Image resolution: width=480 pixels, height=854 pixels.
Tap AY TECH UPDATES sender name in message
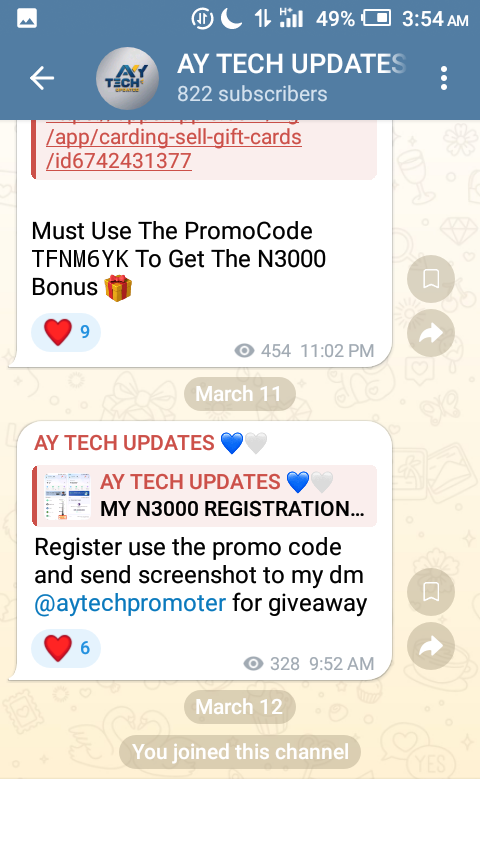point(124,443)
